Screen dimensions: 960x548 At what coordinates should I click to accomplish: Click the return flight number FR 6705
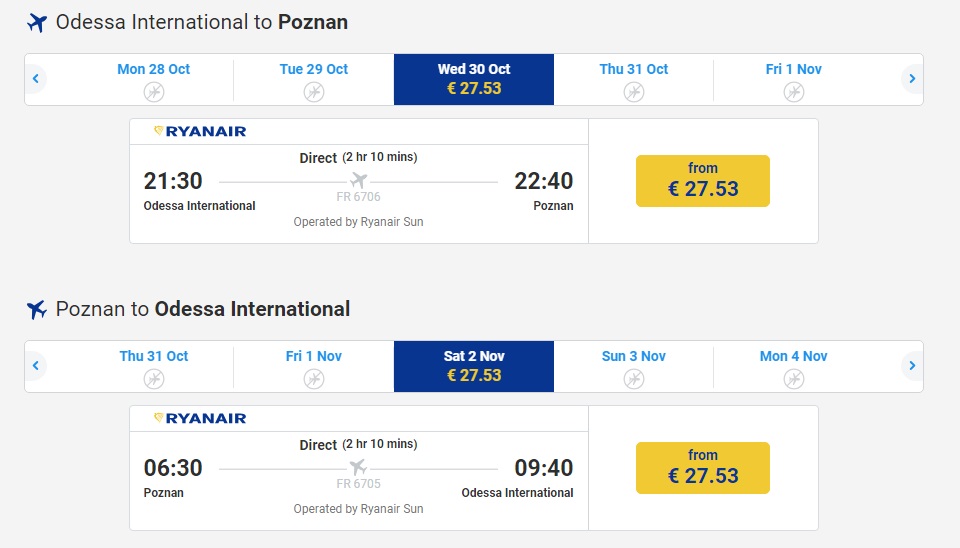coord(358,484)
